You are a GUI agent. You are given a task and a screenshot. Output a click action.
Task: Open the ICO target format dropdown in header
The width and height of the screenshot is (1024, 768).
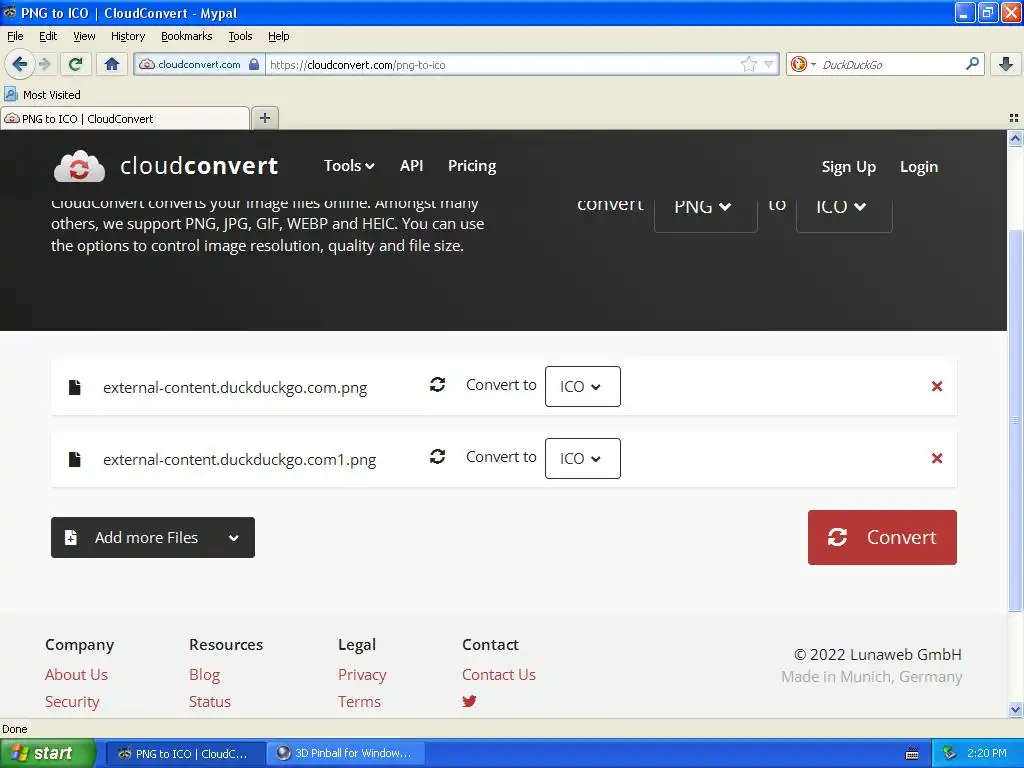point(844,209)
